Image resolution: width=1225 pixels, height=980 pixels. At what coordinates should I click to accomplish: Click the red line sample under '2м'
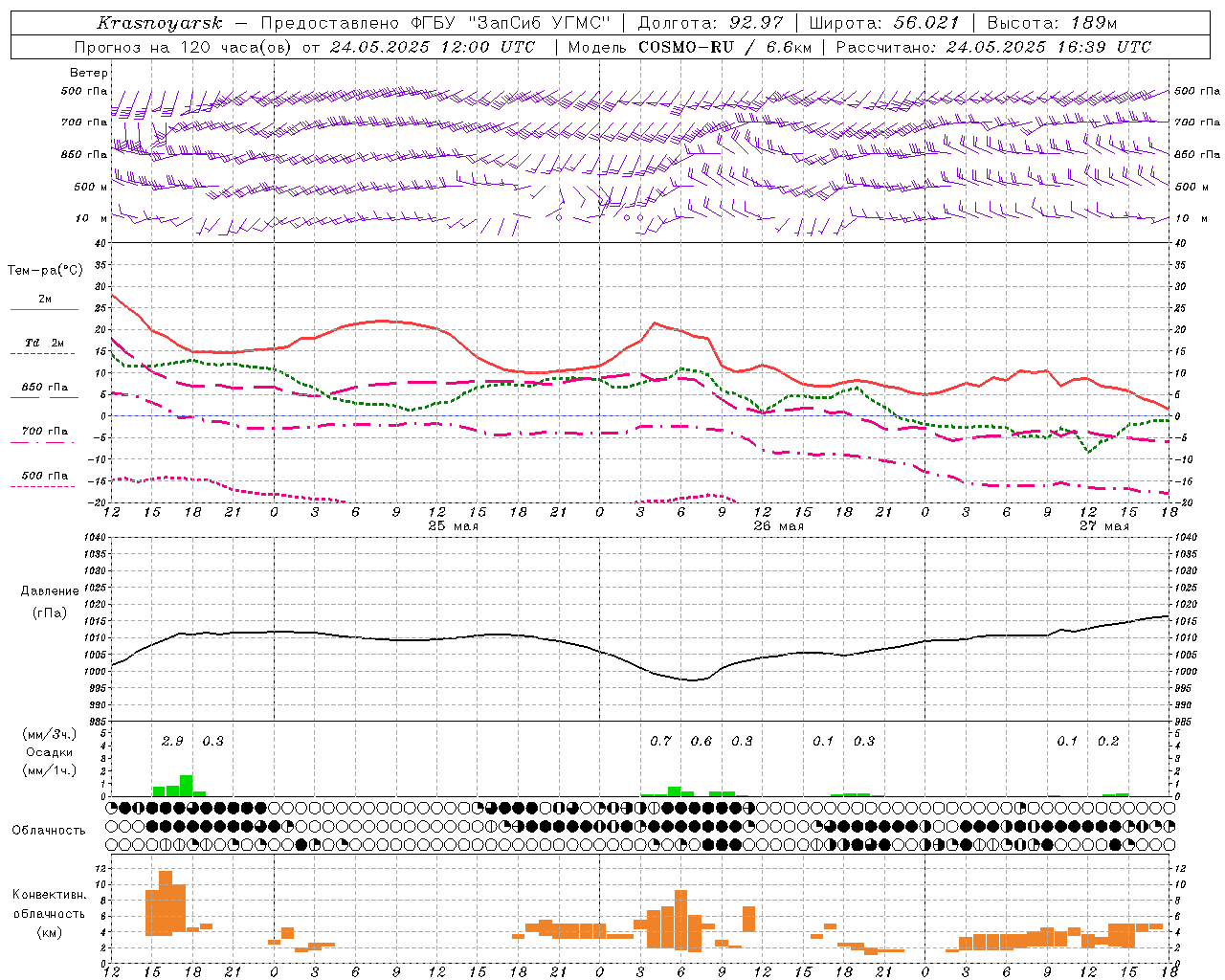pos(44,310)
